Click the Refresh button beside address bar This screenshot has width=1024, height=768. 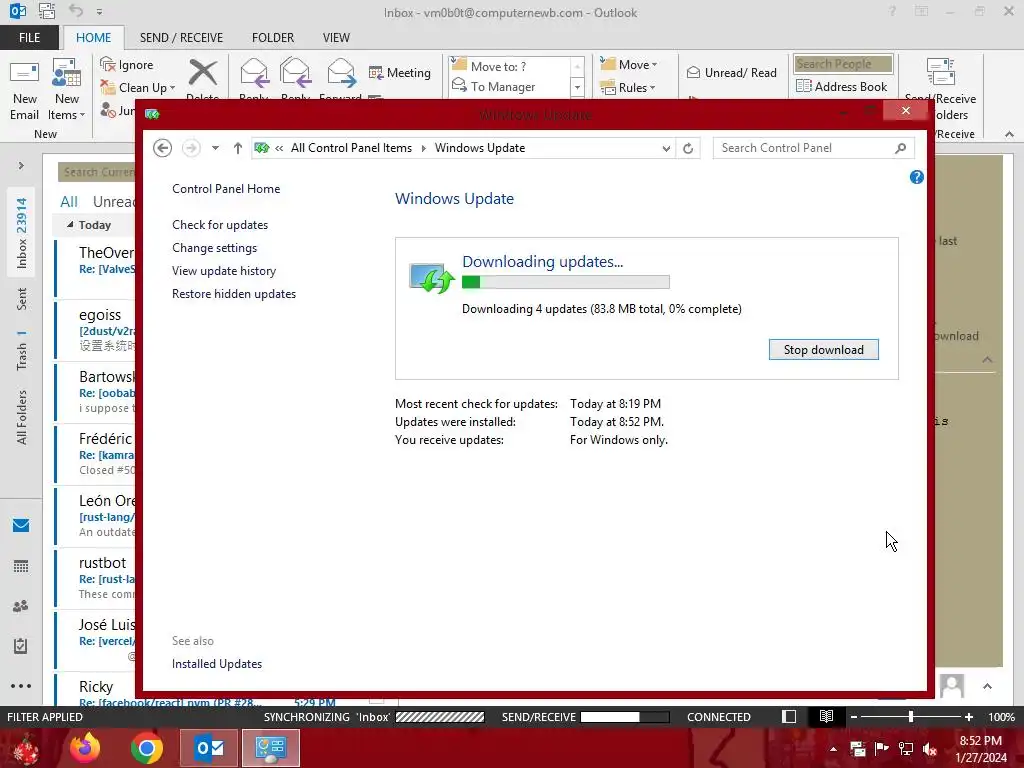[688, 148]
